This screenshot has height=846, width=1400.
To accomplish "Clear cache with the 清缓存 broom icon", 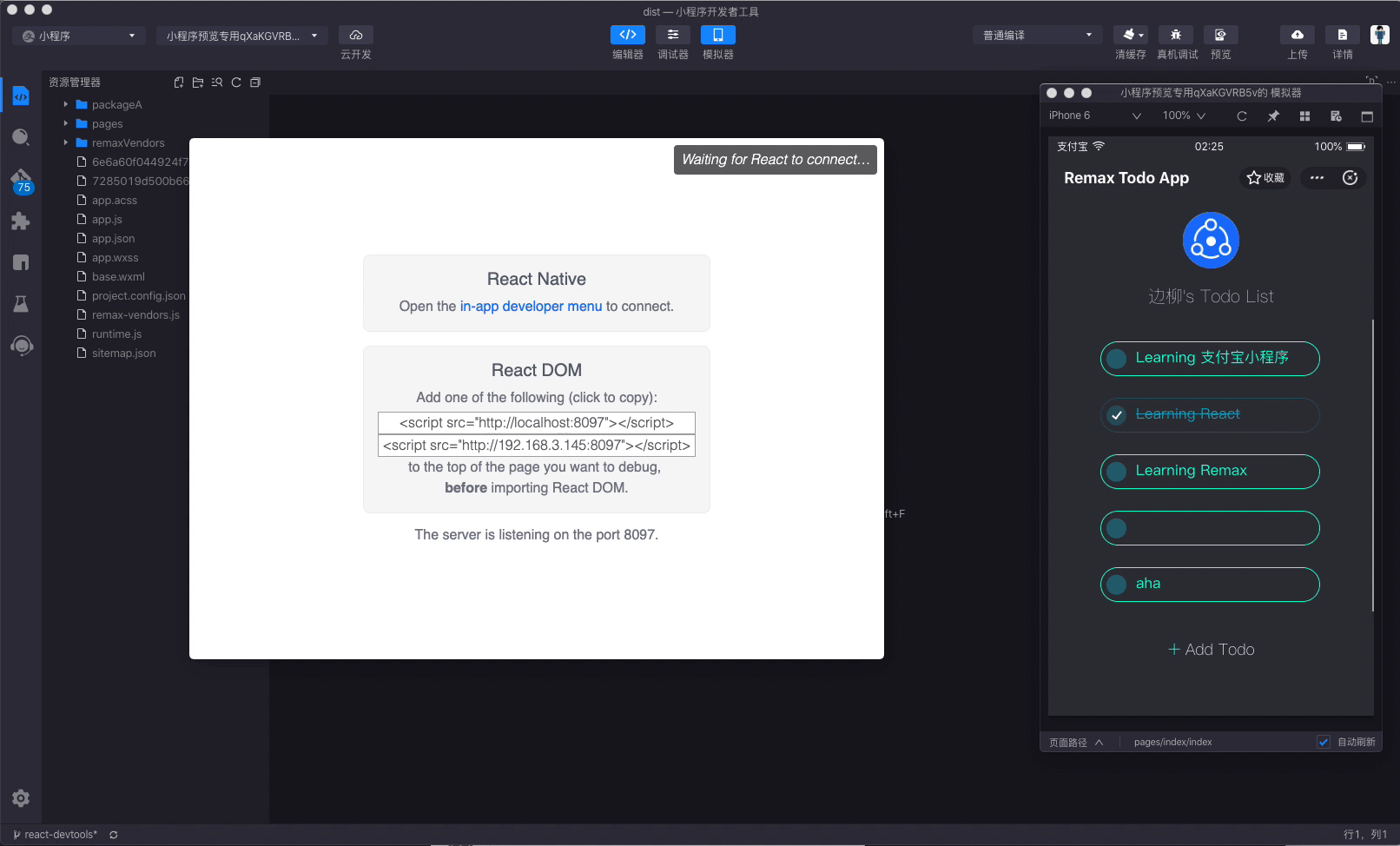I will click(x=1127, y=35).
